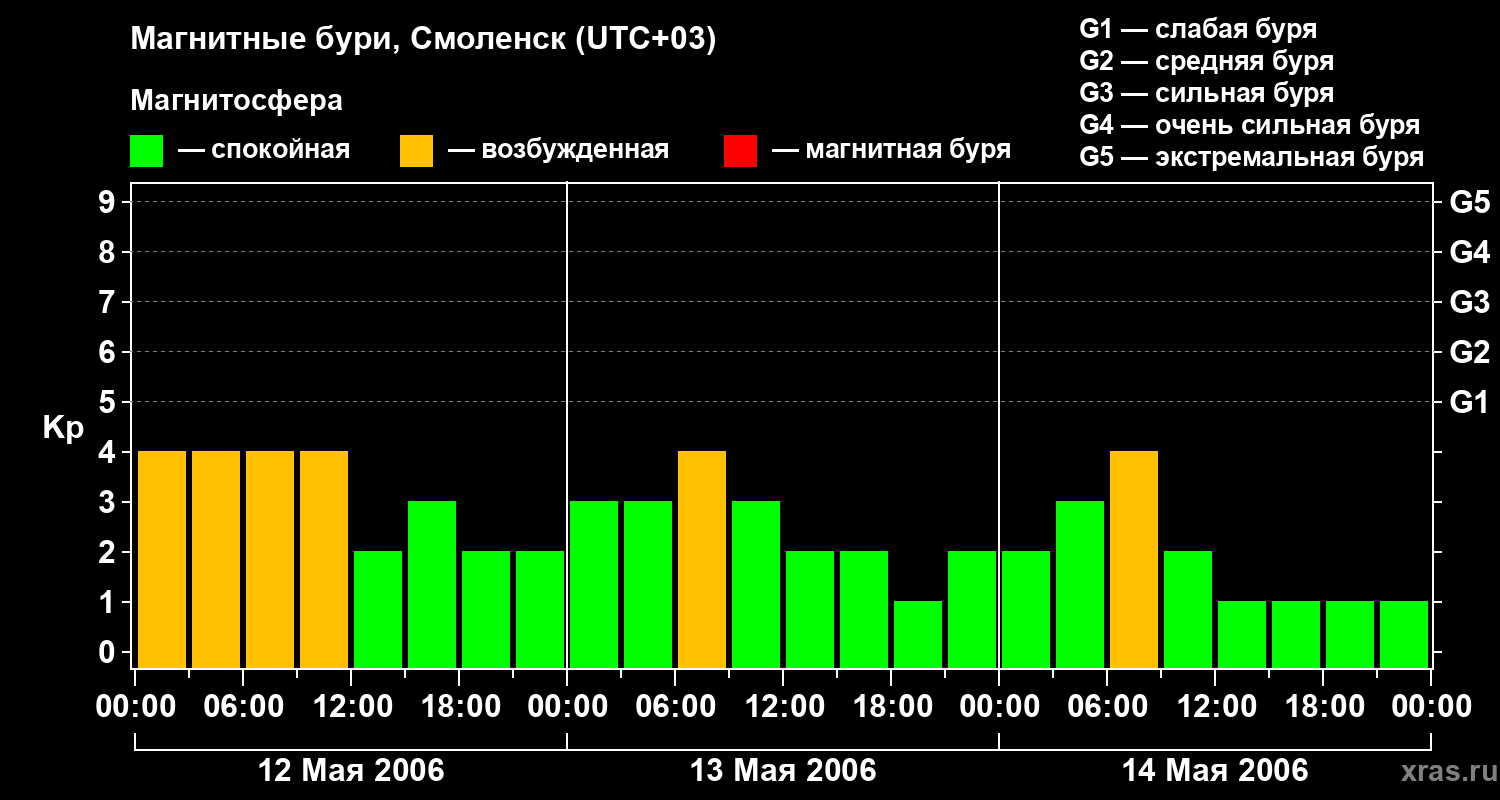Click the orange Kp 4 bar on 14 Мая
Screen dimensions: 1500x800
pos(1134,559)
